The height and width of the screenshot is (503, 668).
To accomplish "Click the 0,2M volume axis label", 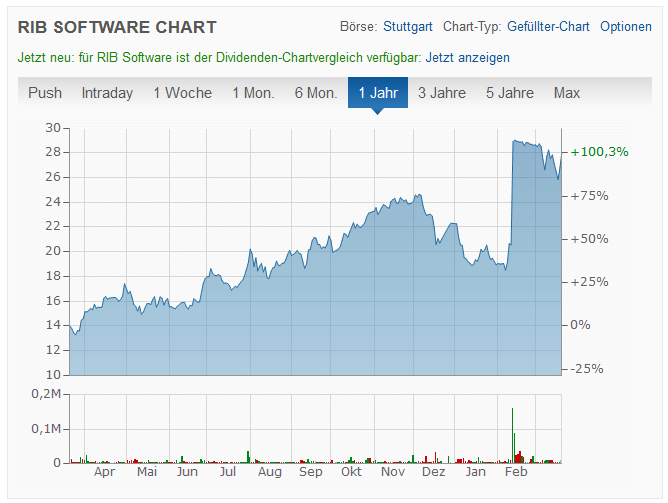I will (46, 394).
